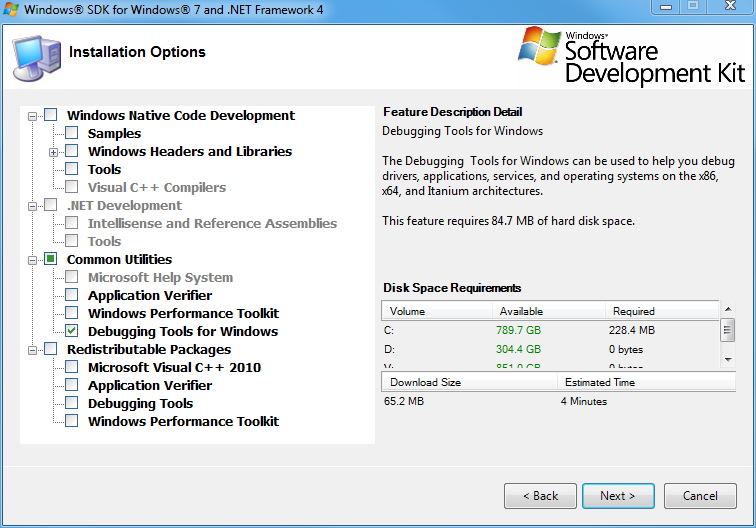Select the Visual C++ Compilers label
The width and height of the screenshot is (756, 528).
(x=157, y=187)
